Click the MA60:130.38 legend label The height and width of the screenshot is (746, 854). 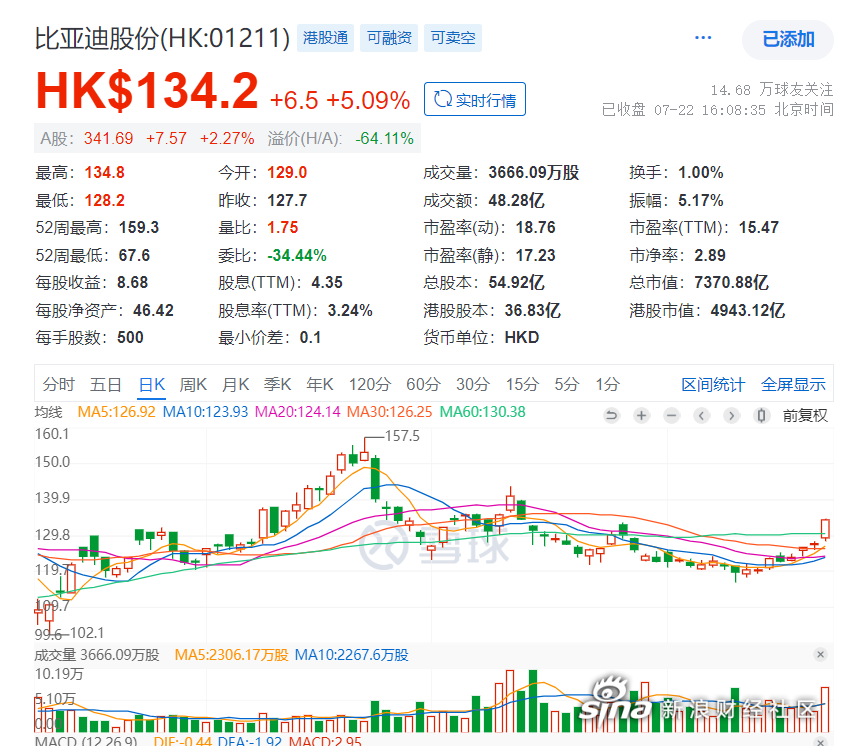[x=483, y=412]
